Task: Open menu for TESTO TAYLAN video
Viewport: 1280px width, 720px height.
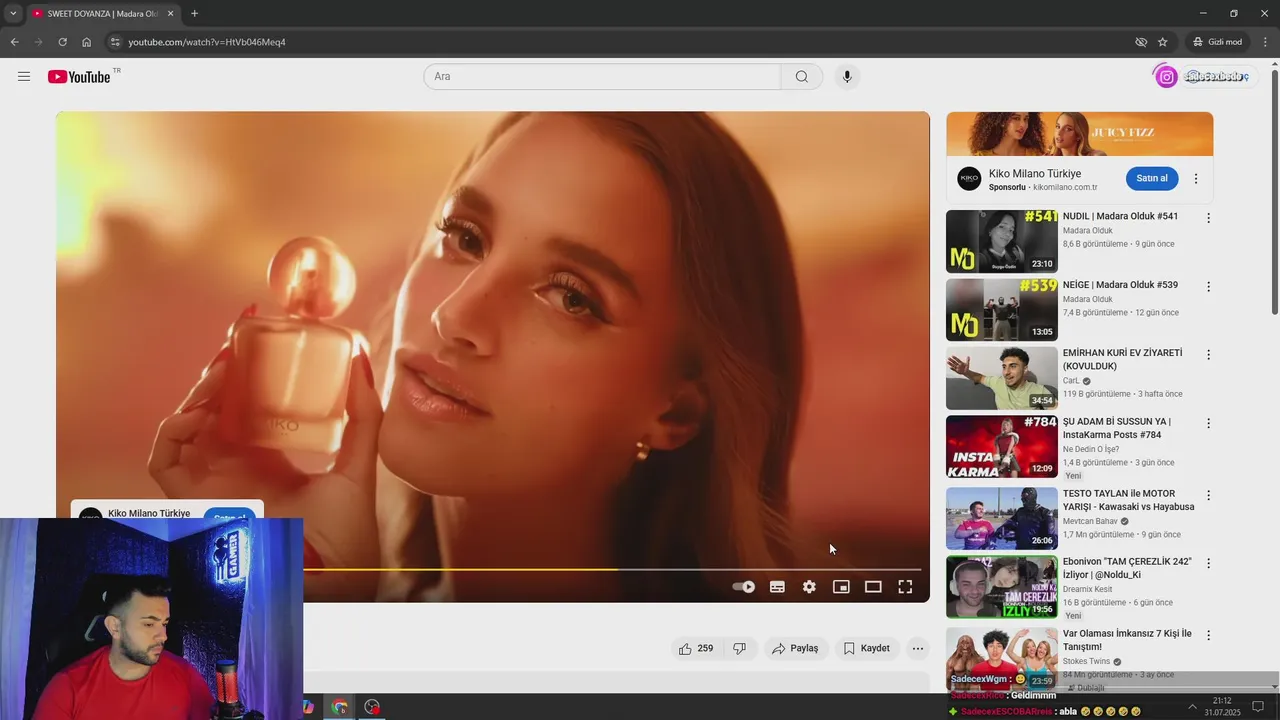Action: pos(1208,495)
